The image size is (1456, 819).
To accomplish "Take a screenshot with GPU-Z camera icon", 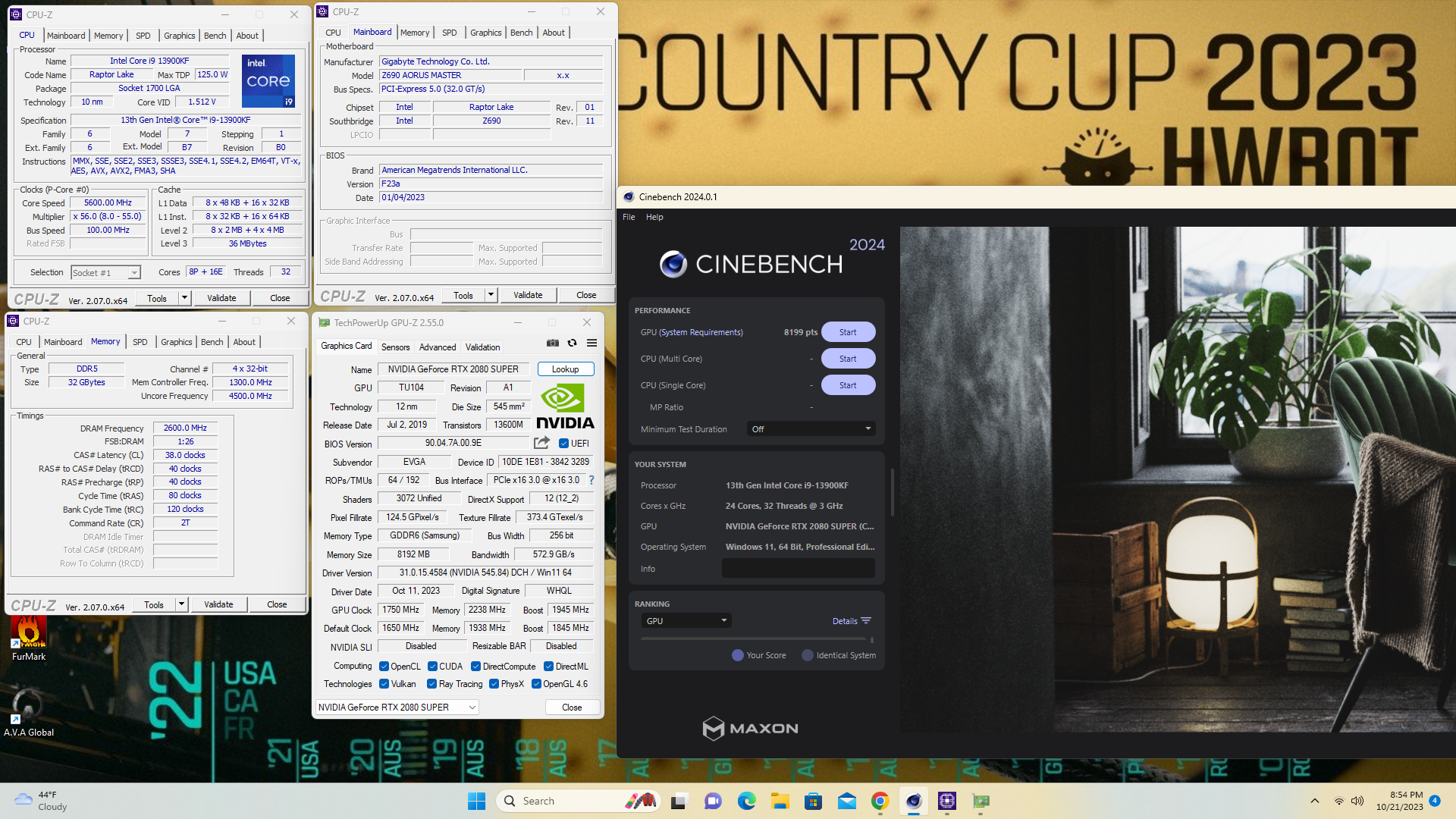I will click(x=553, y=344).
